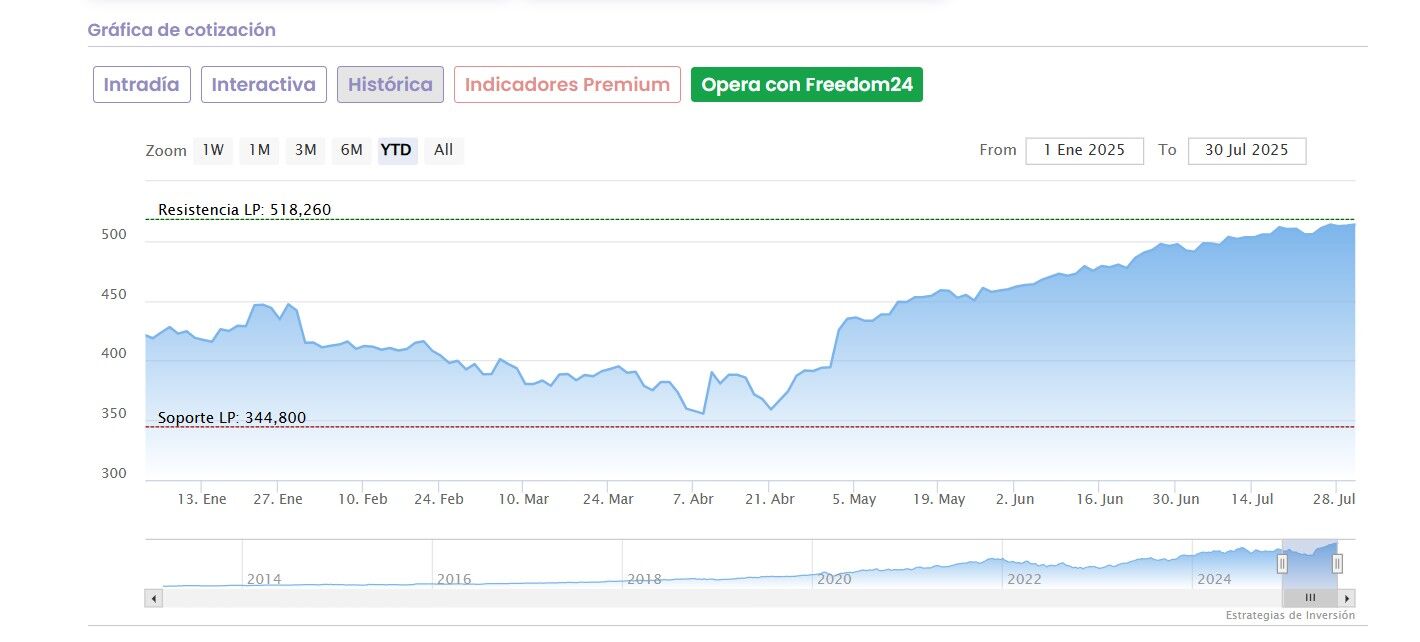Open the Interactiva chart tab
The width and height of the screenshot is (1420, 642).
(264, 85)
